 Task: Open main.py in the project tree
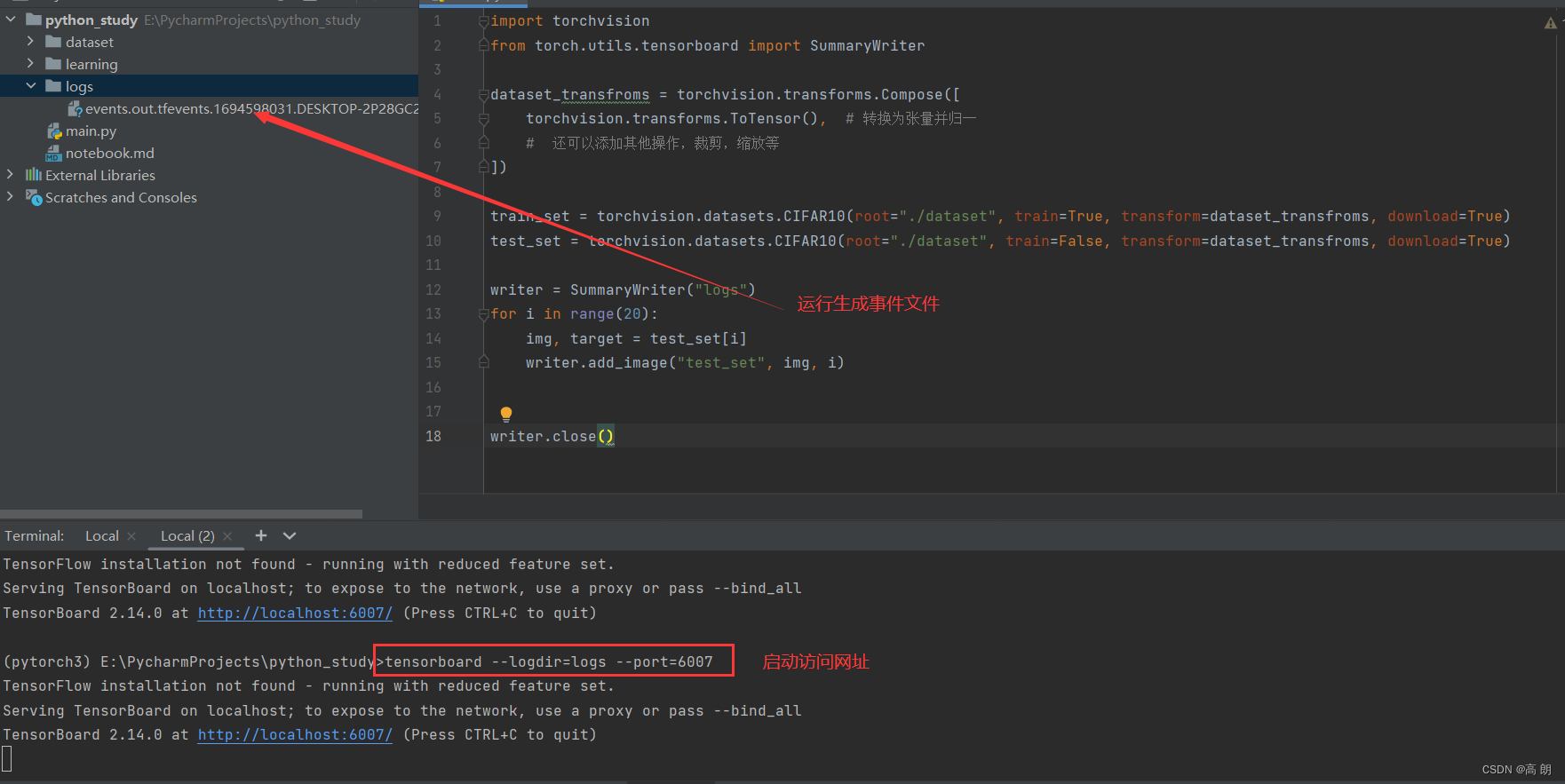91,131
